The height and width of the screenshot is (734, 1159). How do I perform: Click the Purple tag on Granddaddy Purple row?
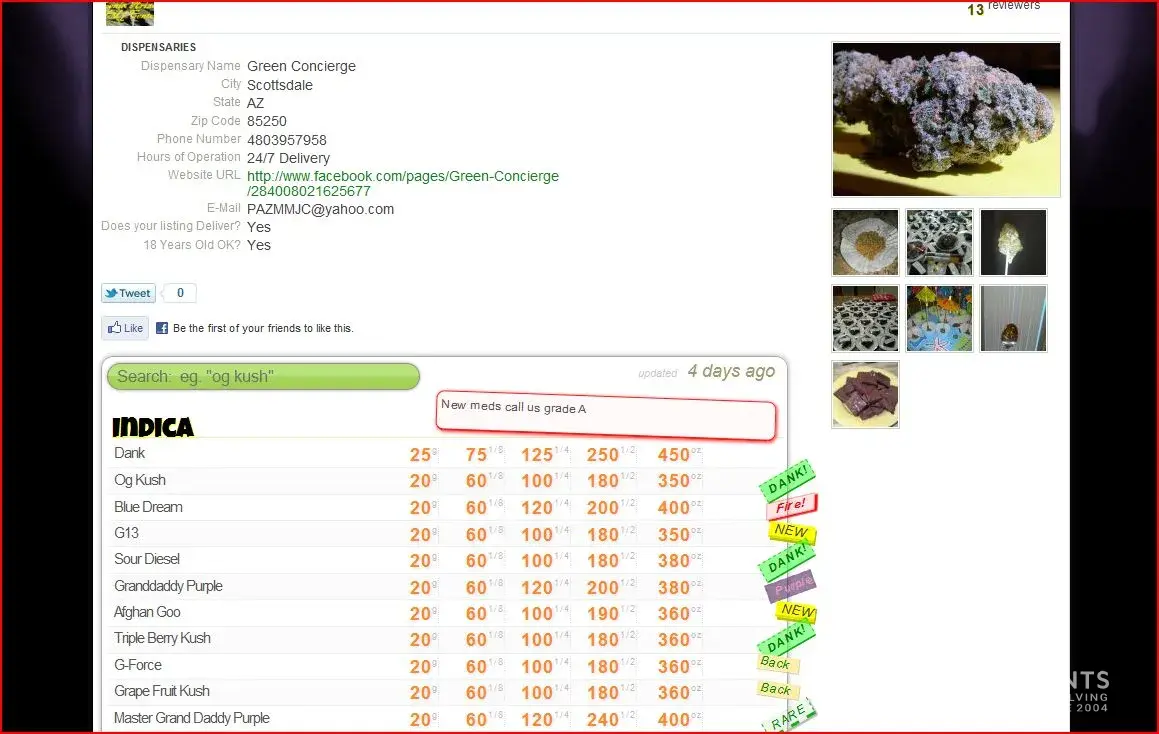tap(792, 585)
